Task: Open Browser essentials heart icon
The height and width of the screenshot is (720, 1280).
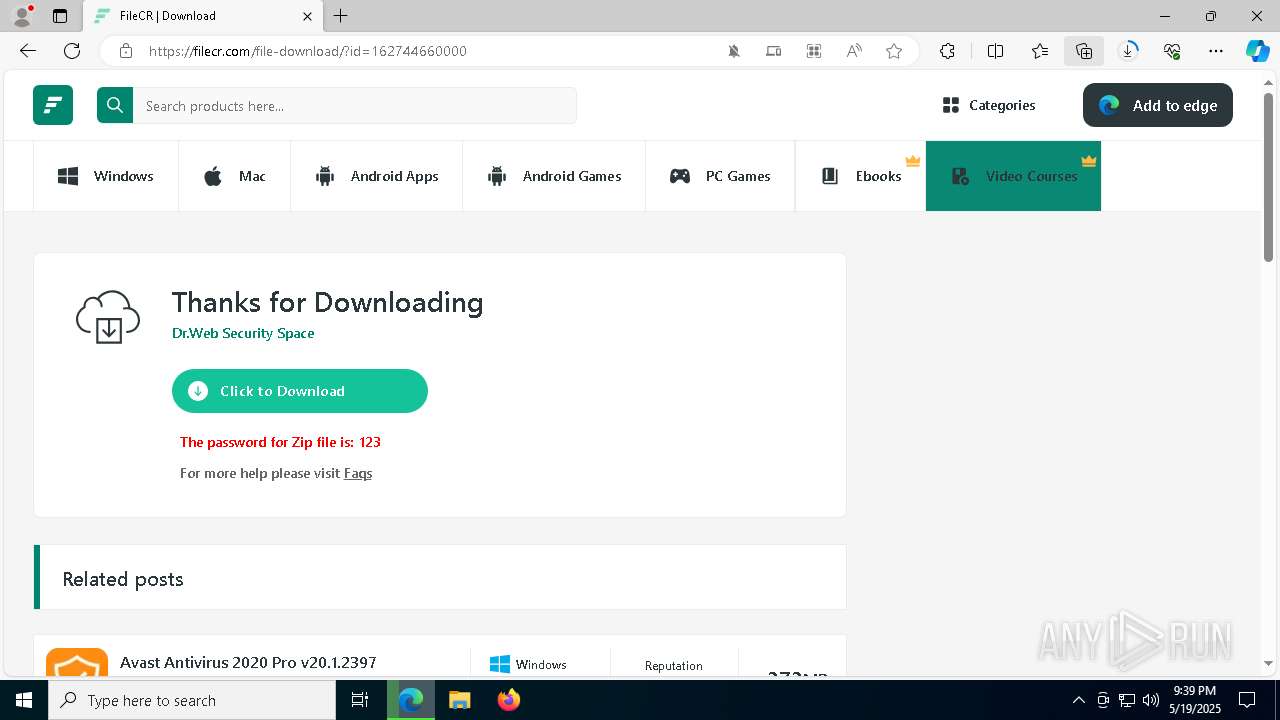Action: tap(1172, 51)
